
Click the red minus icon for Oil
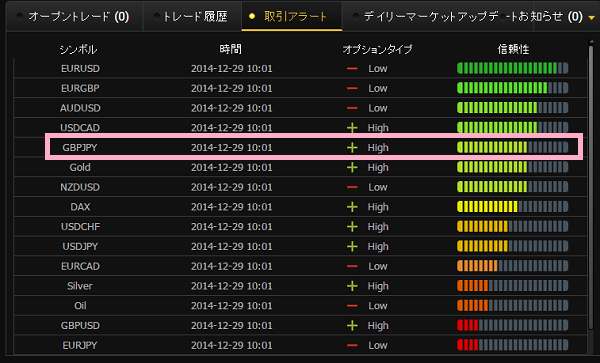[352, 306]
